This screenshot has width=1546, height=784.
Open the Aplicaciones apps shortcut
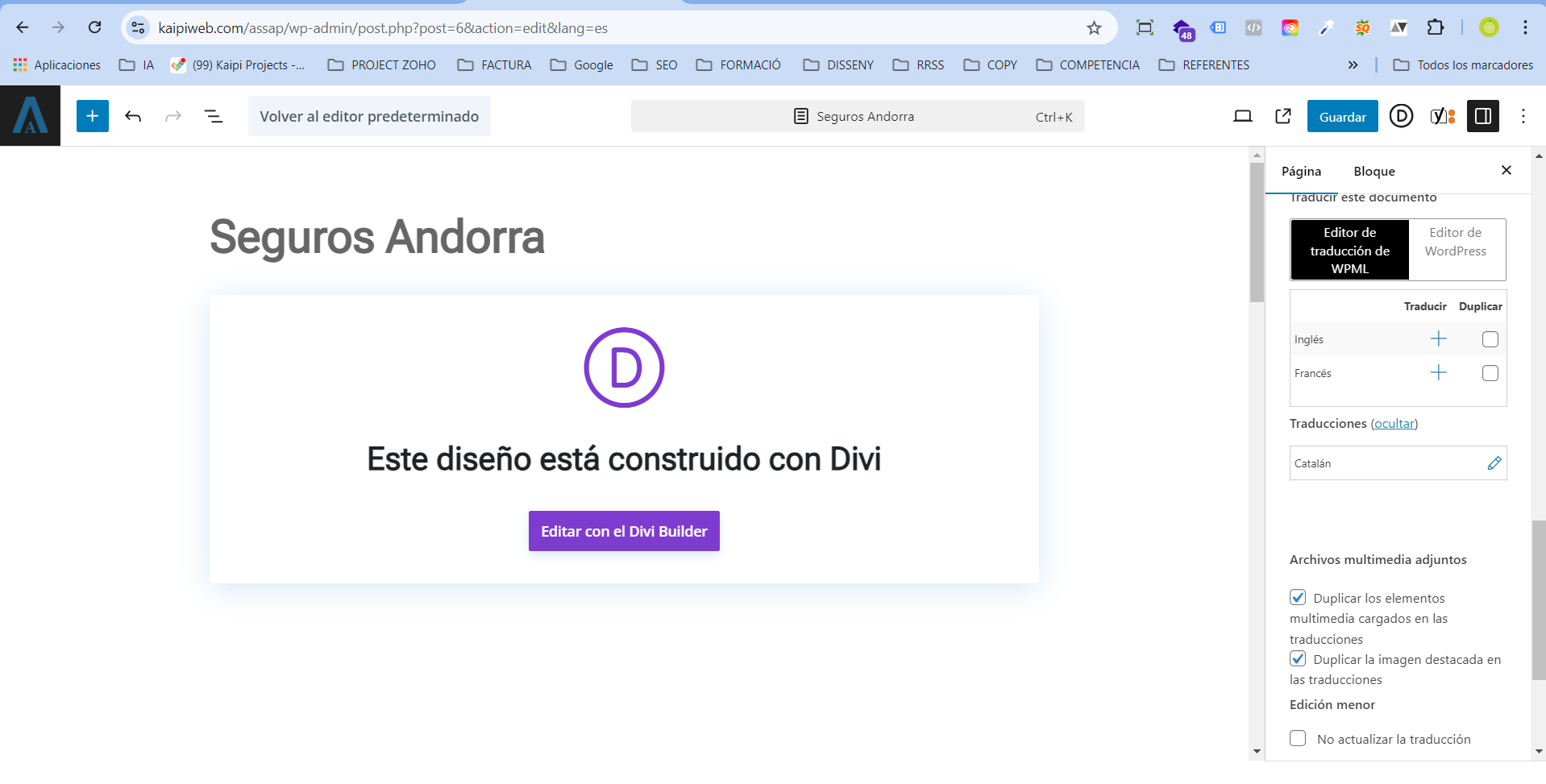[x=57, y=64]
